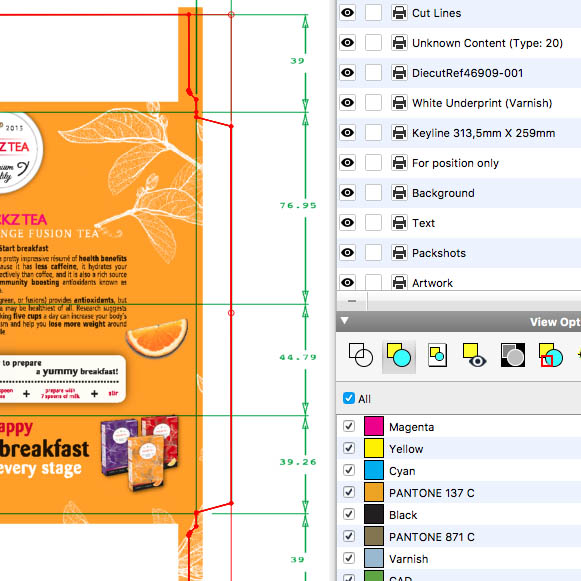The width and height of the screenshot is (581, 581).
Task: Click the minus button under layers list
Action: click(x=352, y=301)
